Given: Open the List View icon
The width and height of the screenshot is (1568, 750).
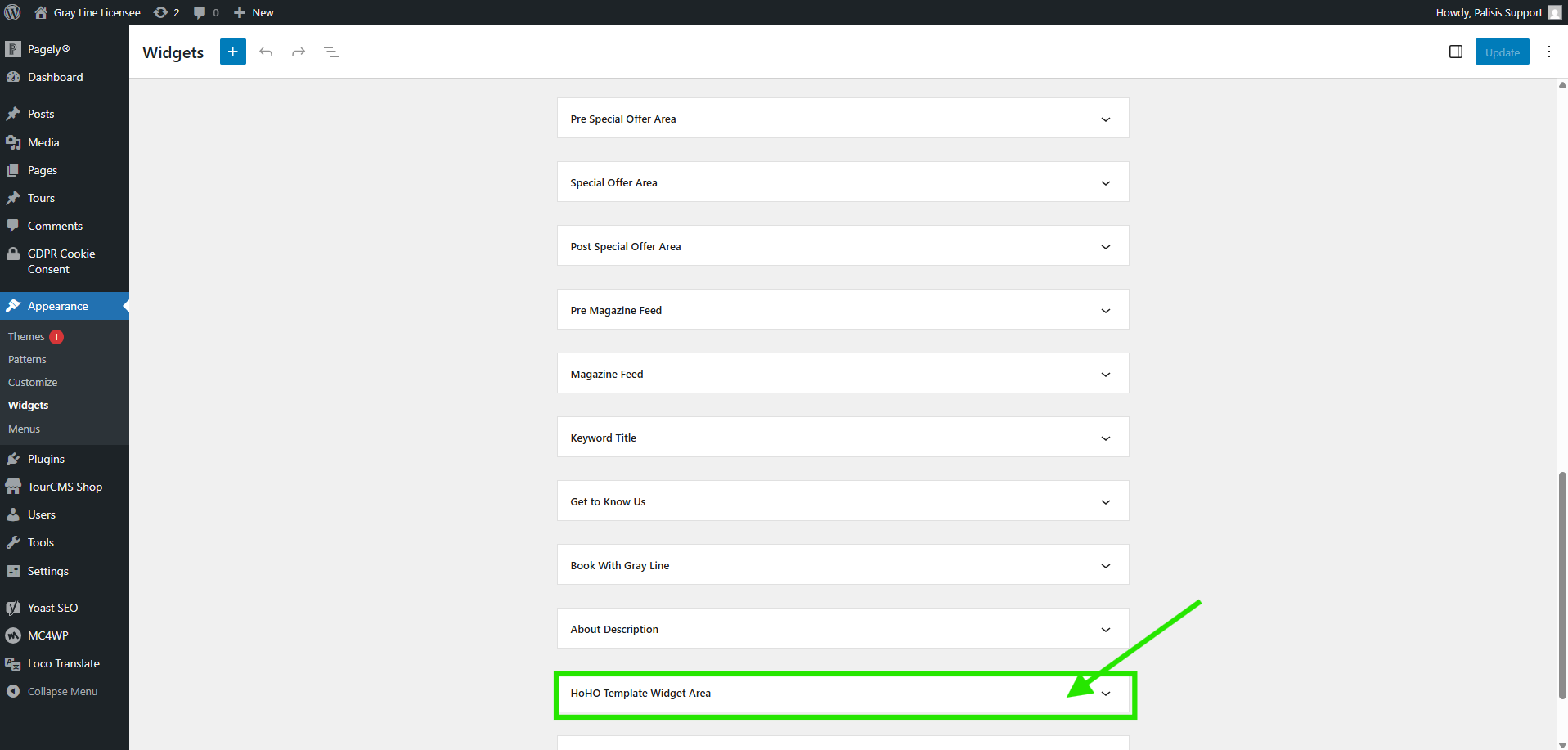Looking at the screenshot, I should [331, 52].
